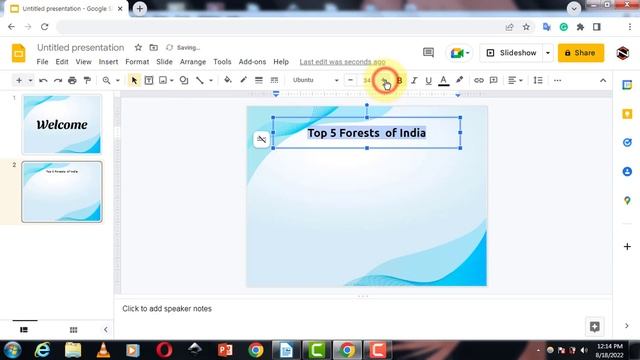
Task: Click the zoom magnifier tool
Action: 107,80
